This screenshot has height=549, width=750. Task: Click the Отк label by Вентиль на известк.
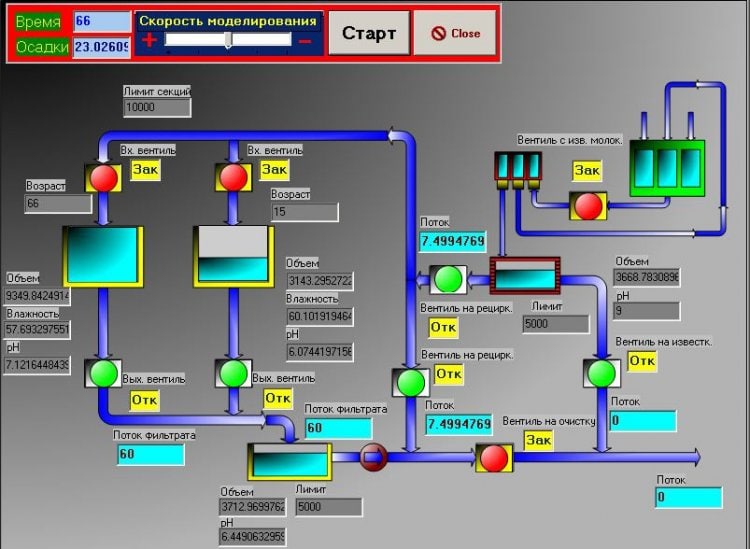642,361
